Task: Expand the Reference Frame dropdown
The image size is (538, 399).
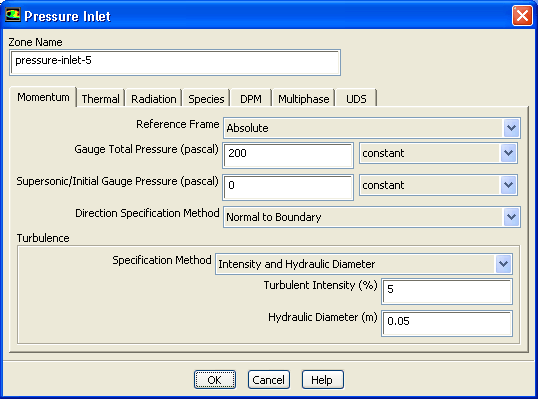Action: coord(372,128)
